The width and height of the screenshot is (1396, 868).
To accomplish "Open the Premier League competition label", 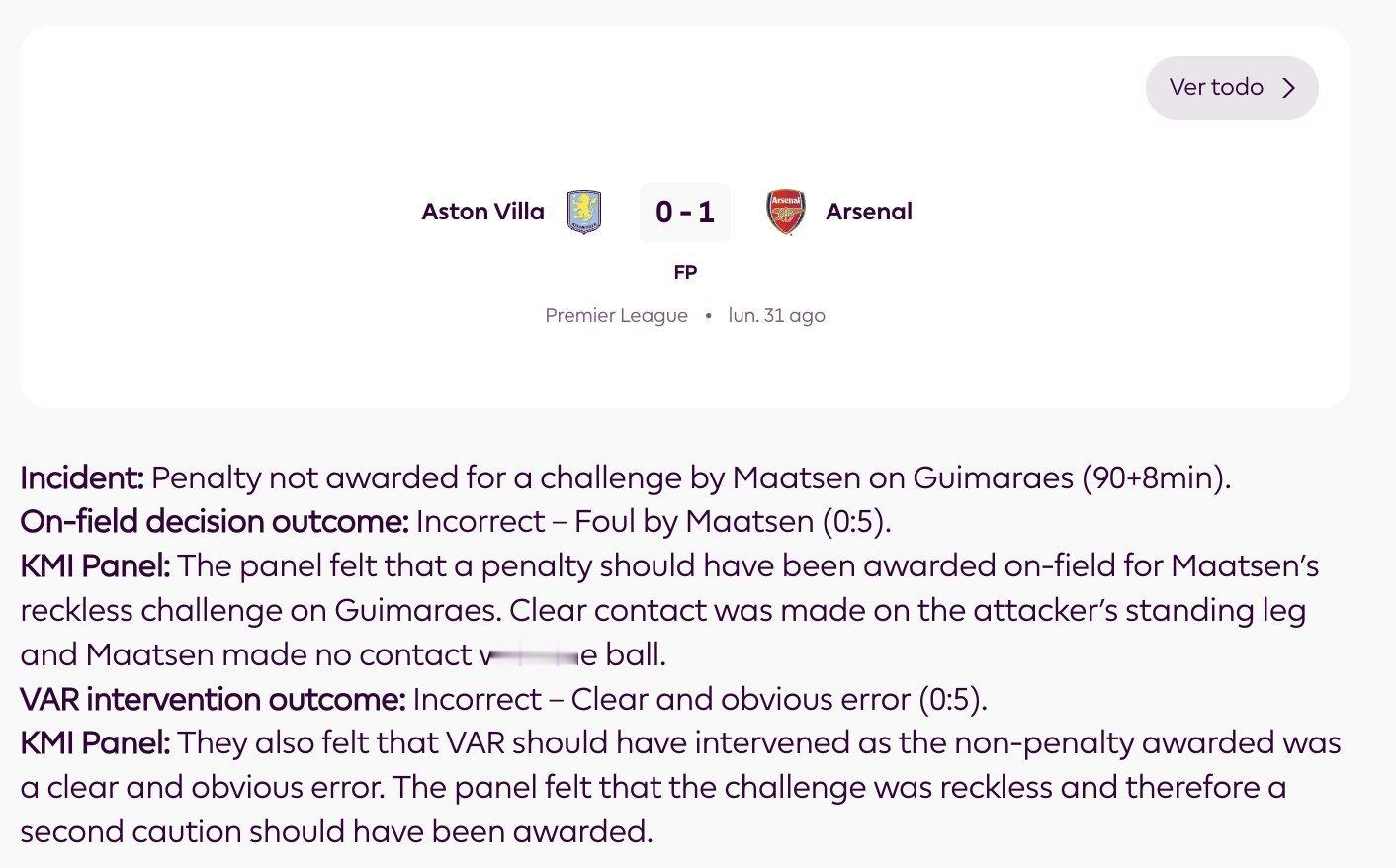I will pos(616,315).
